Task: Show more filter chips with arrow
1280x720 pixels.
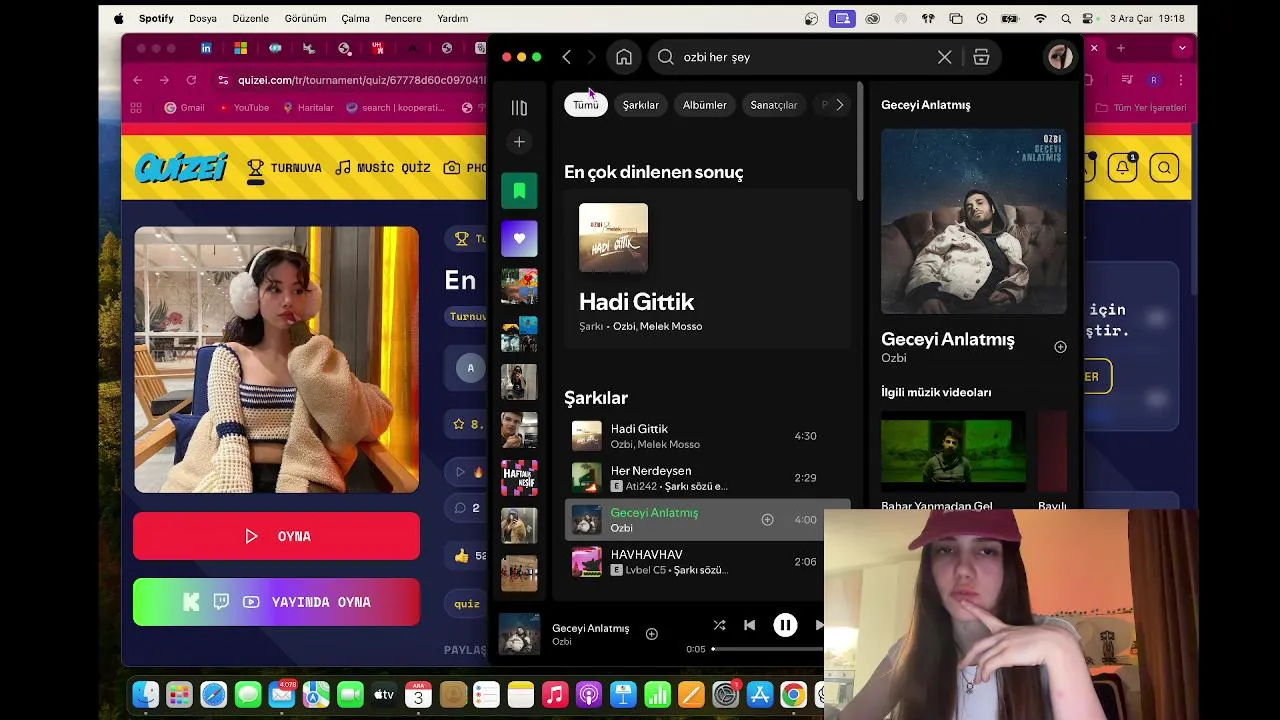Action: pyautogui.click(x=839, y=105)
